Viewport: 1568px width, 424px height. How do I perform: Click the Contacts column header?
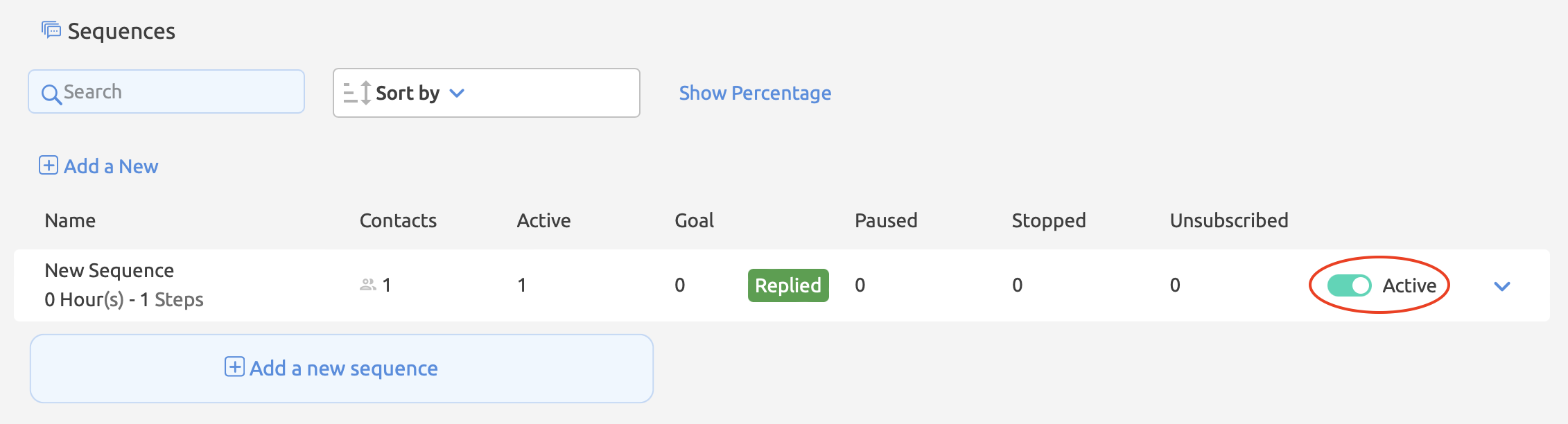pyautogui.click(x=398, y=220)
